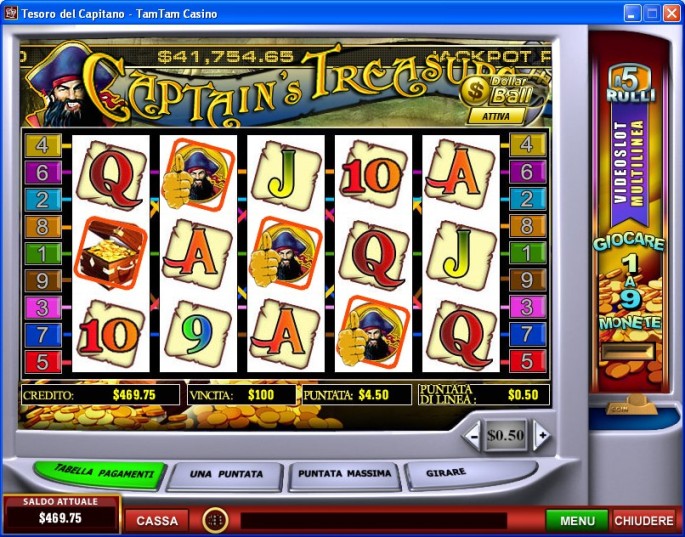Screen dimensions: 685x537
Task: Activate the Dollar Ball ATTIVA button
Action: [x=496, y=117]
